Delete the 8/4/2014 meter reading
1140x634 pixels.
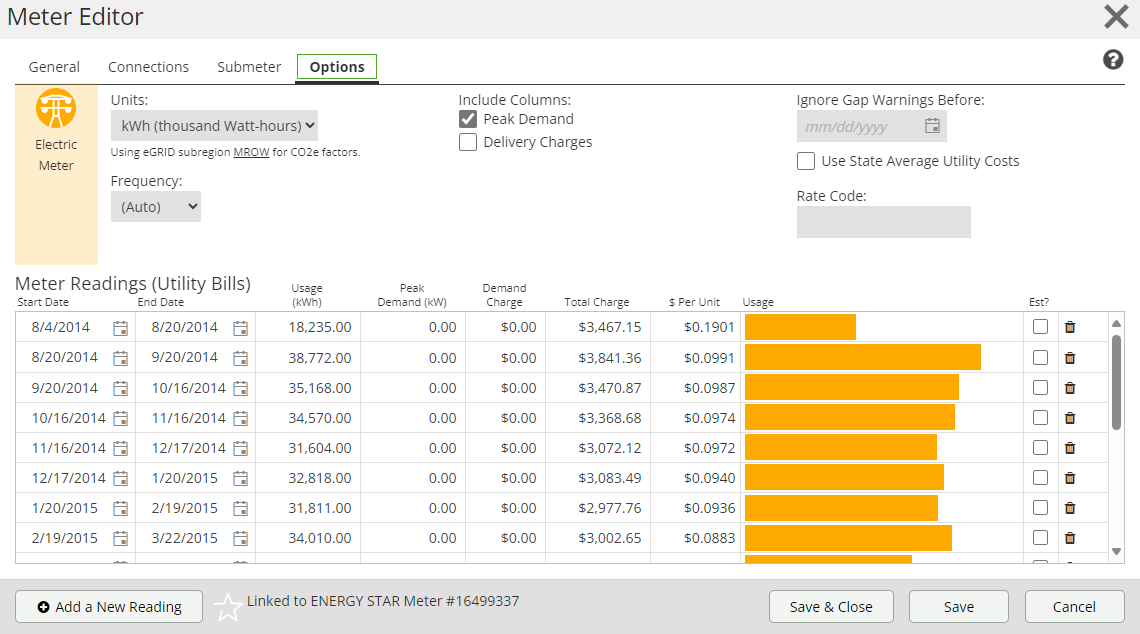pos(1069,327)
